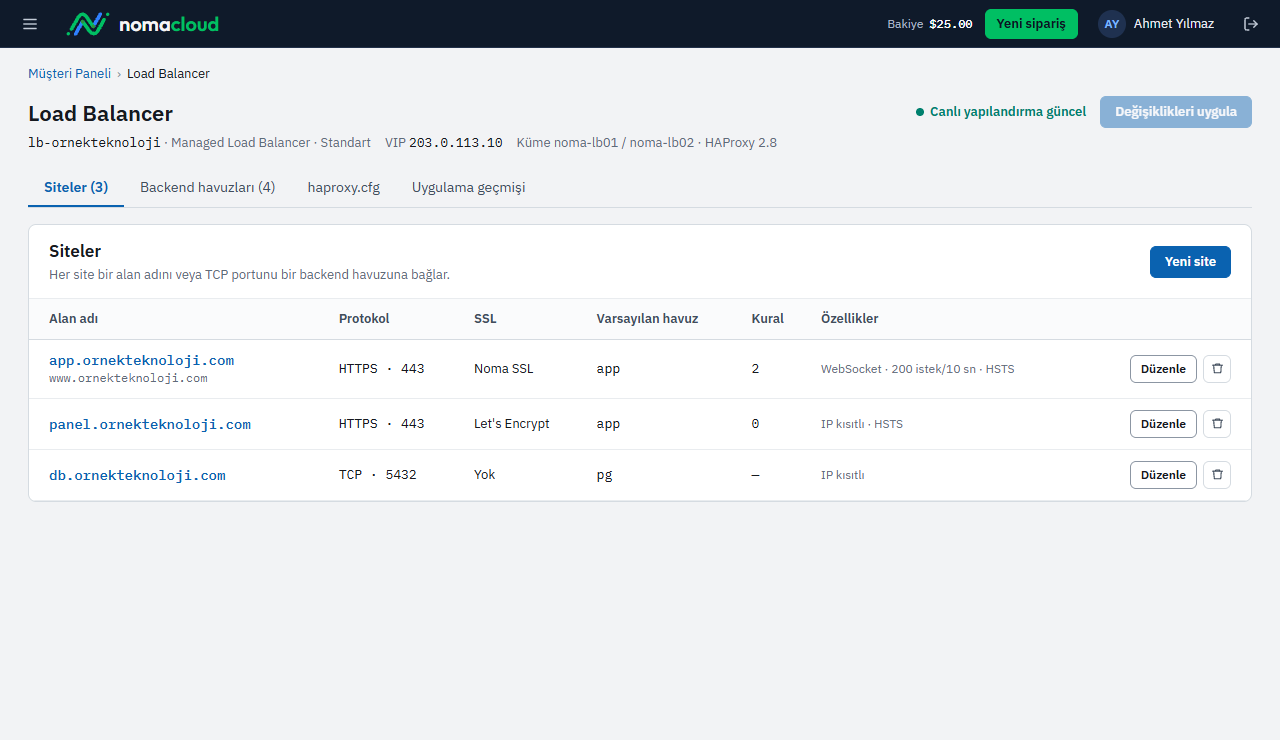
Task: Click the pg default pool cell
Action: [604, 475]
